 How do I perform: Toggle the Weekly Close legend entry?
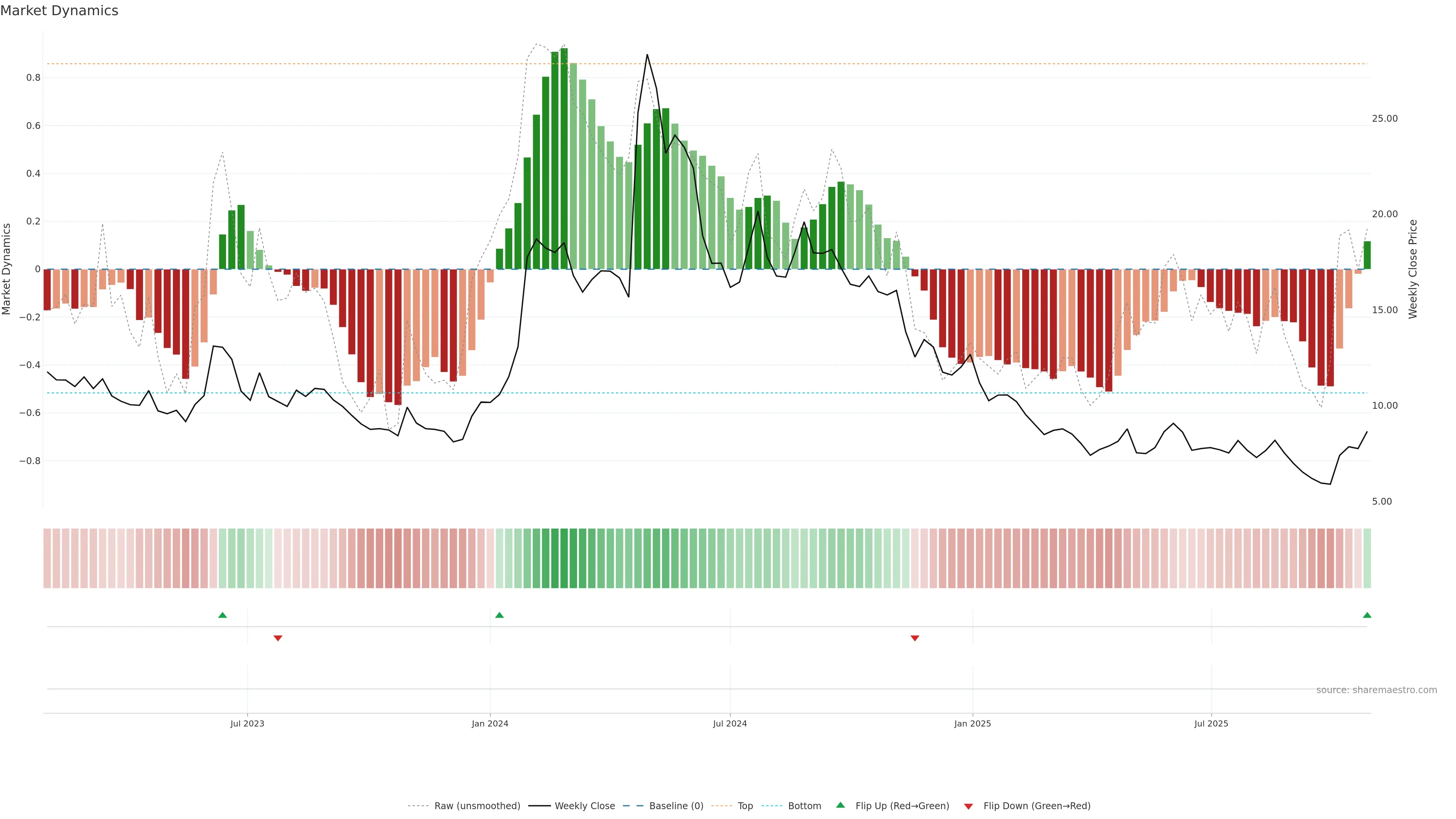(x=584, y=806)
